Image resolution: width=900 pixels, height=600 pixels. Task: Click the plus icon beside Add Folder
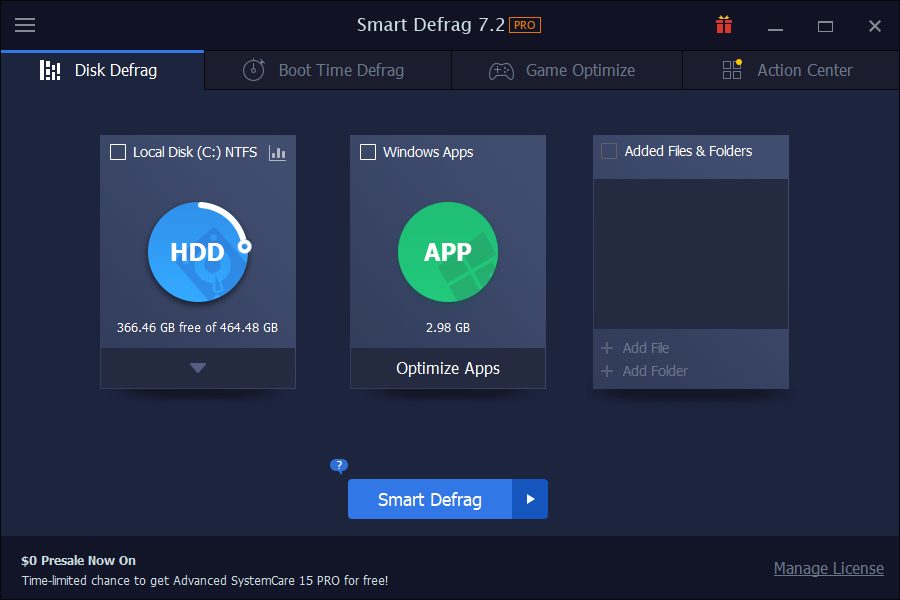point(607,371)
